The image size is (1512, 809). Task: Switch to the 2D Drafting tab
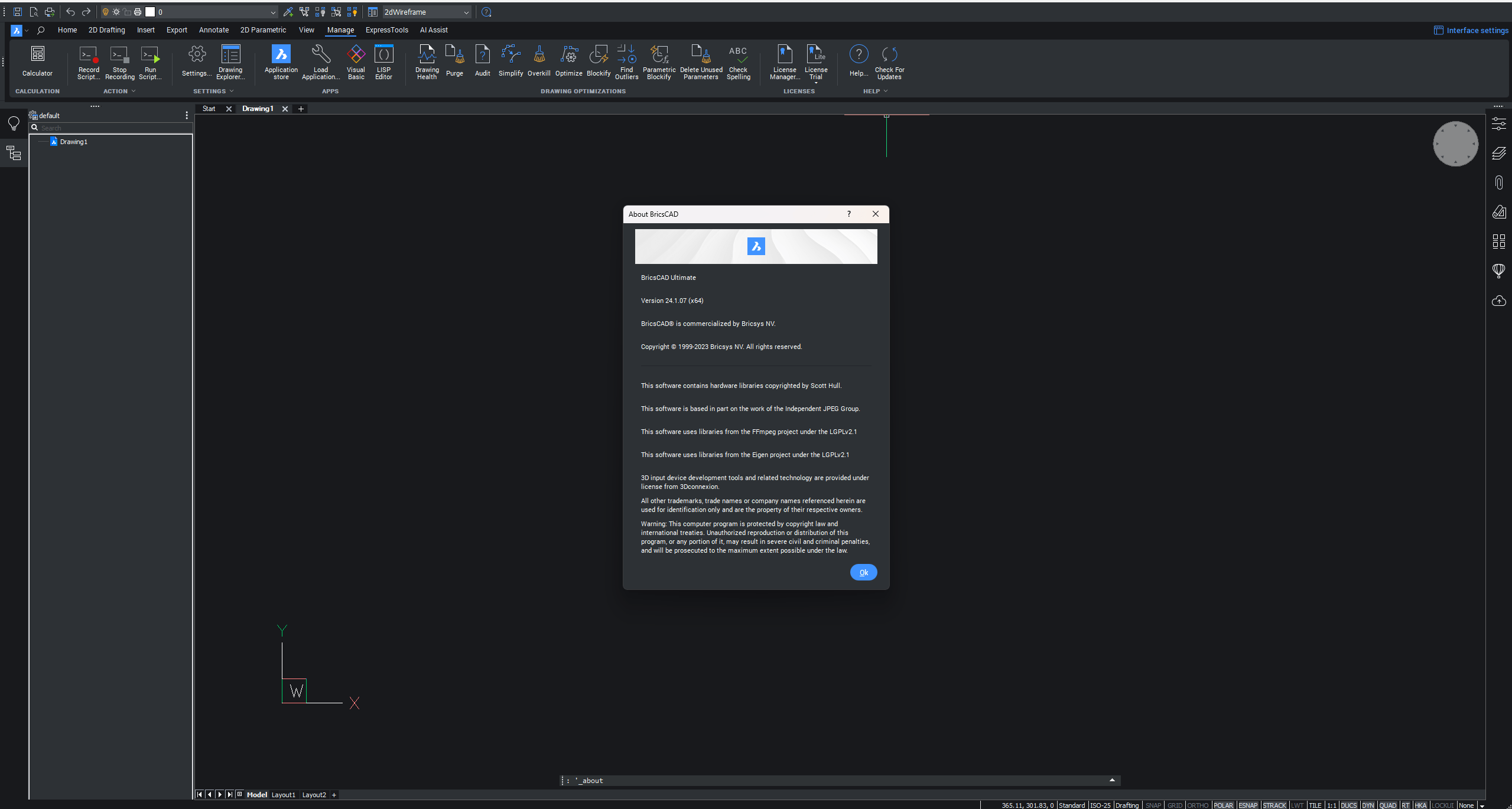[x=106, y=30]
